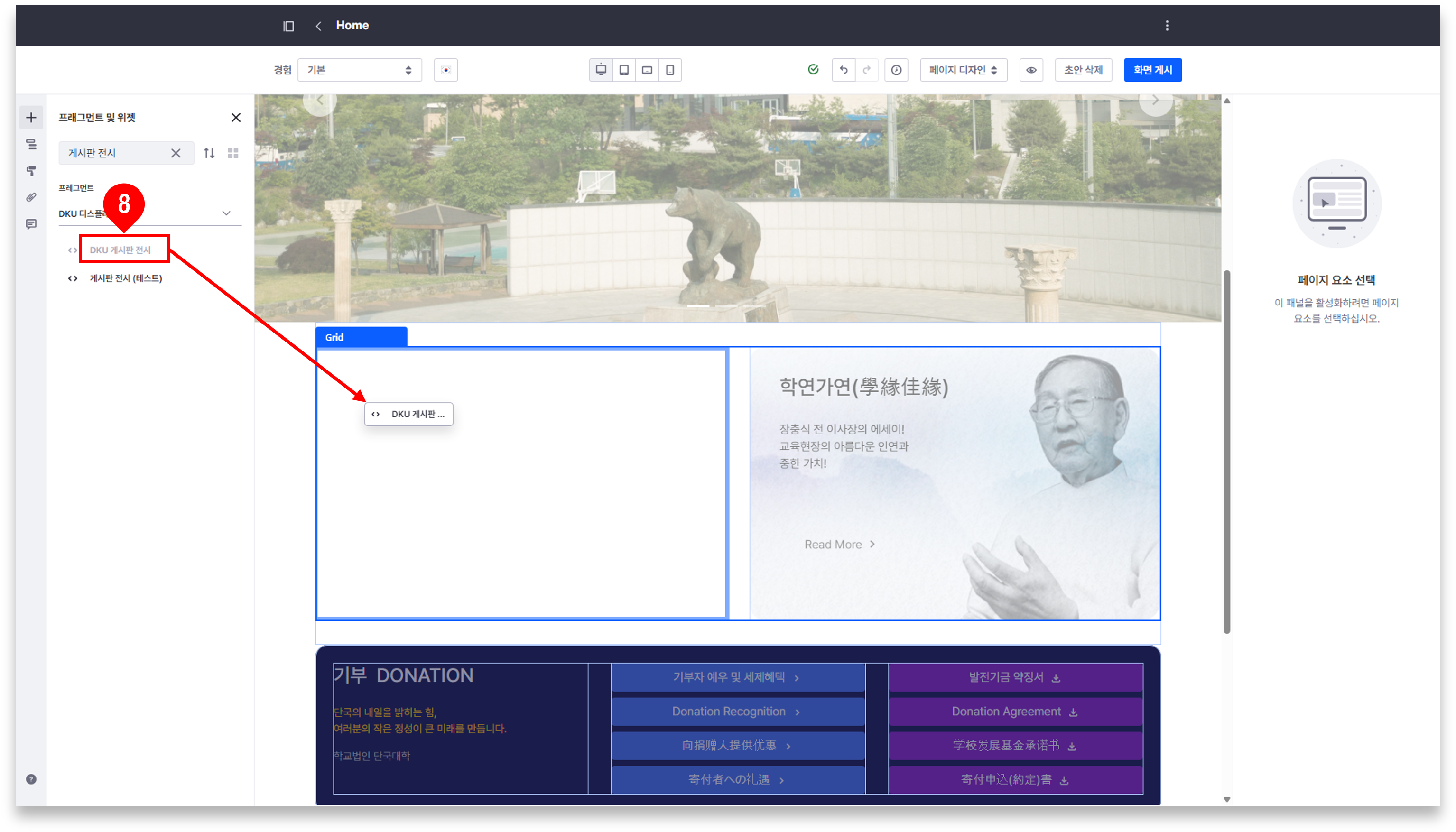
Task: Click the undo arrow icon
Action: (844, 70)
